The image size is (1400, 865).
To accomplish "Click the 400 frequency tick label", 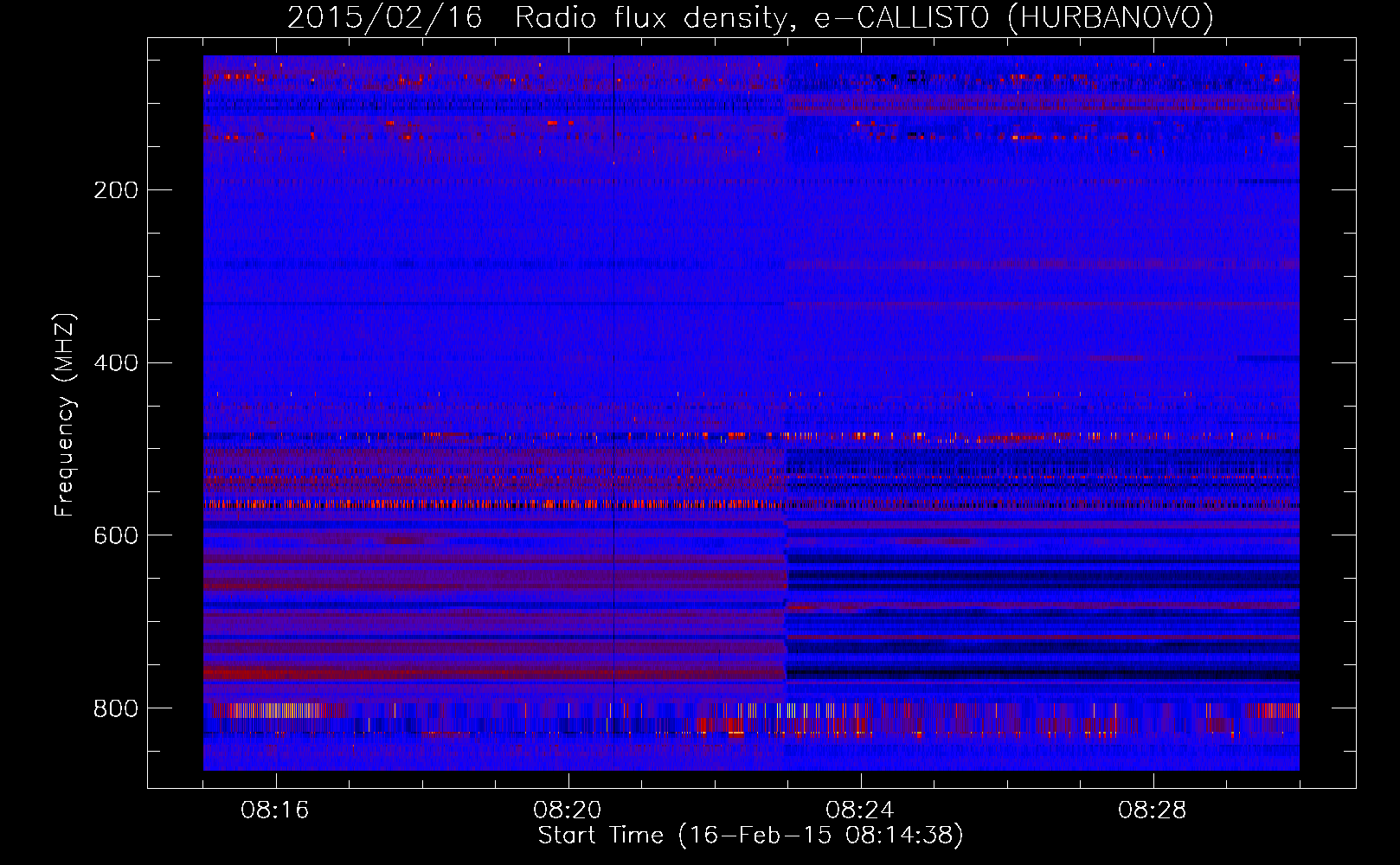I will 116,363.
